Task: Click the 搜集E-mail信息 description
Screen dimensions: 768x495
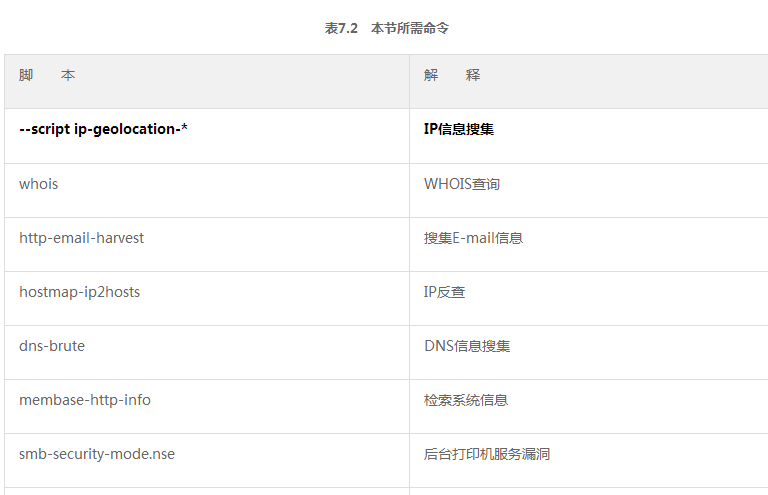Action: (x=473, y=238)
